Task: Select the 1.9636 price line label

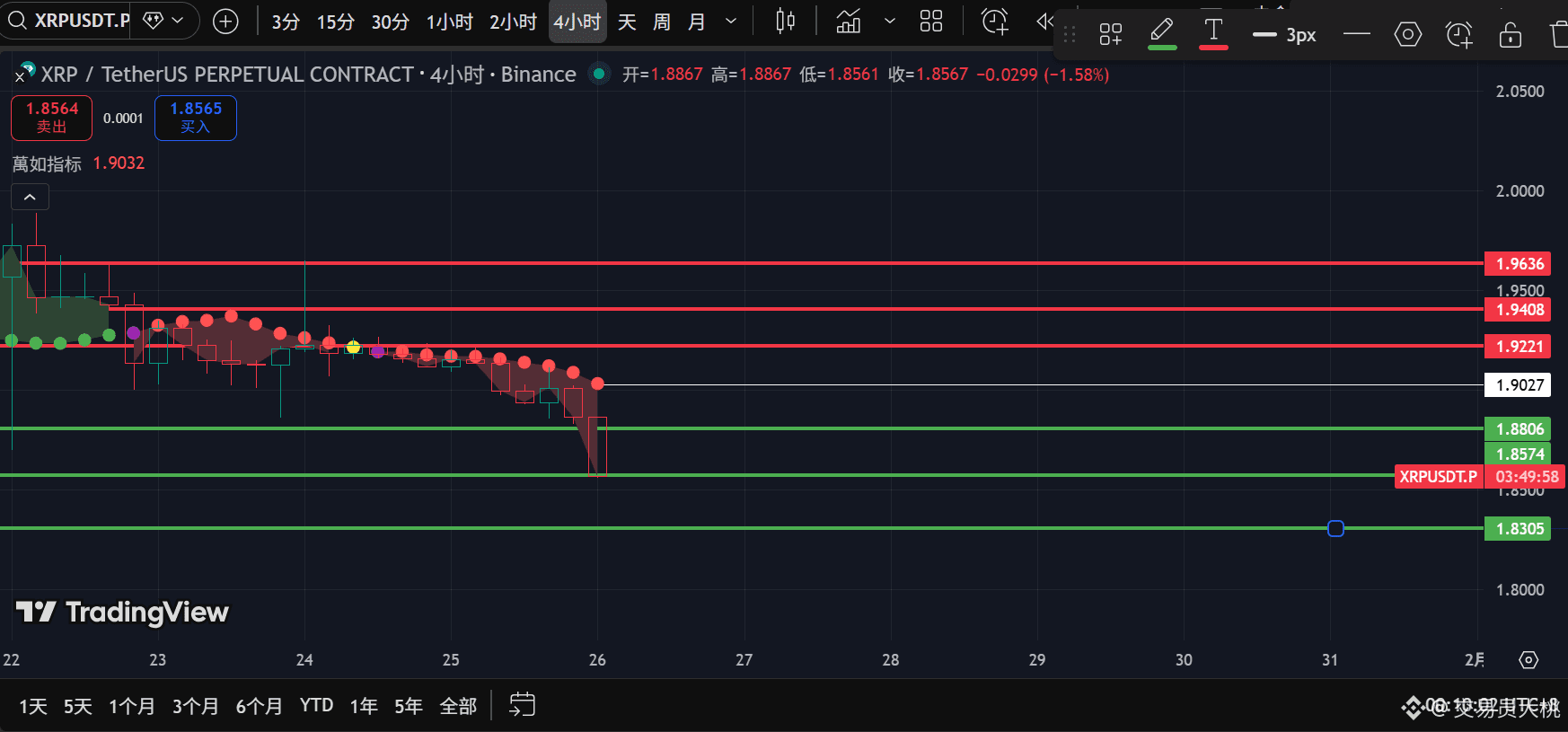Action: pos(1519,264)
